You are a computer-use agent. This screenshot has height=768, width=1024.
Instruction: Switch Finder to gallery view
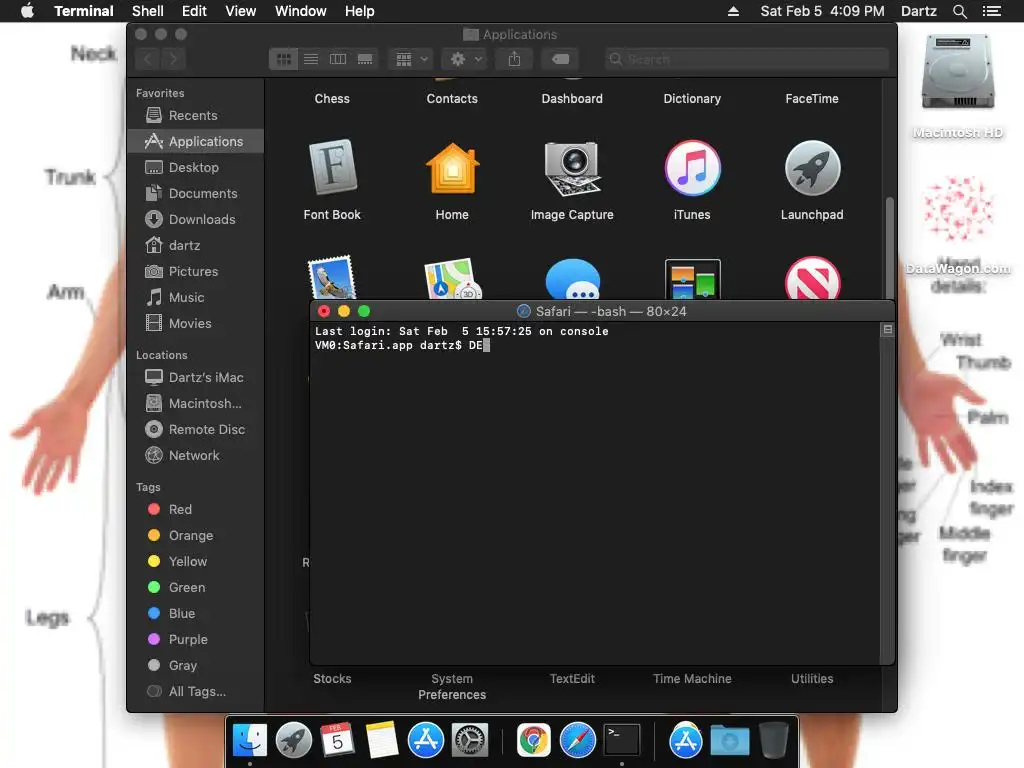[365, 59]
